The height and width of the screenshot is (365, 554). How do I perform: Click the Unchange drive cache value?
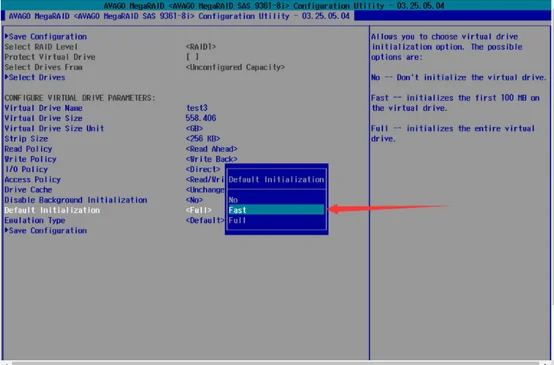click(x=205, y=190)
